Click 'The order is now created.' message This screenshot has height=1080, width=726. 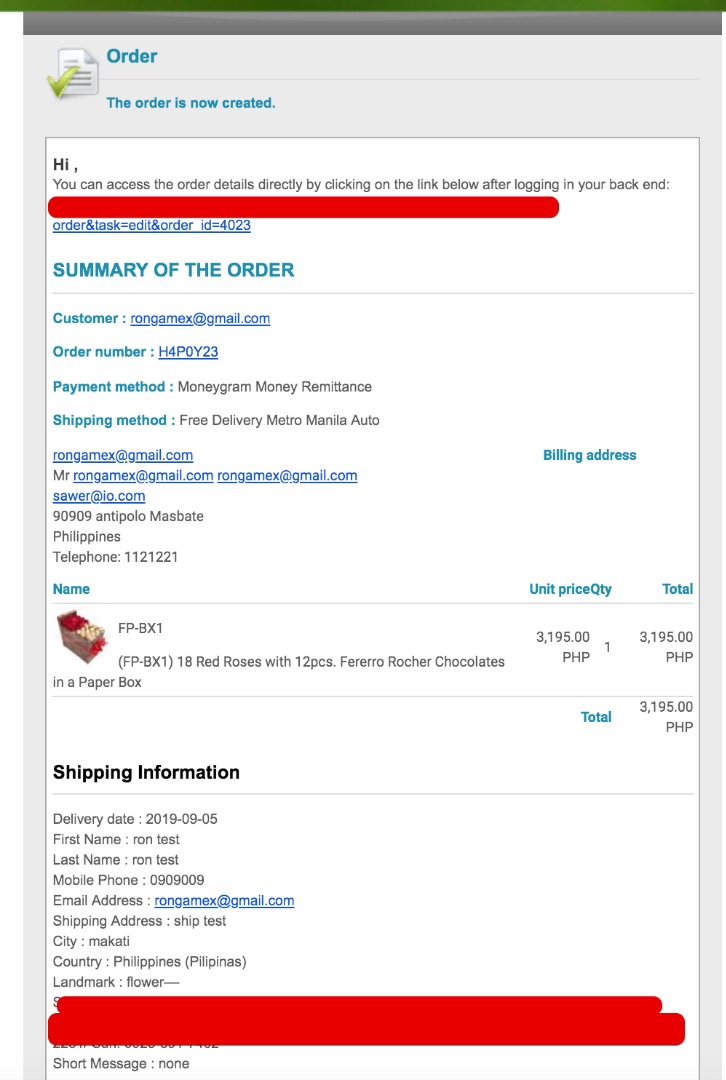coord(190,103)
